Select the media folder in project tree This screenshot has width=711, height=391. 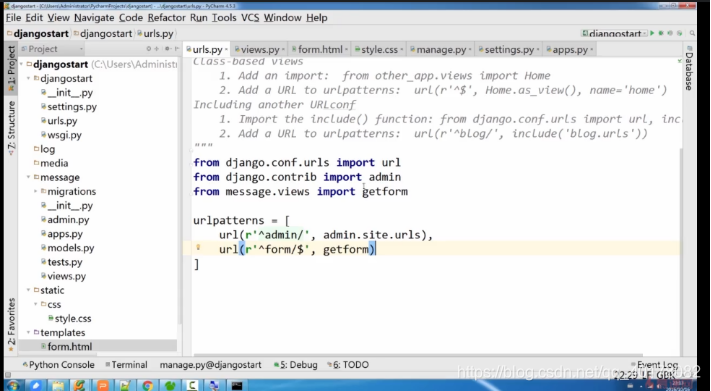pyautogui.click(x=51, y=163)
